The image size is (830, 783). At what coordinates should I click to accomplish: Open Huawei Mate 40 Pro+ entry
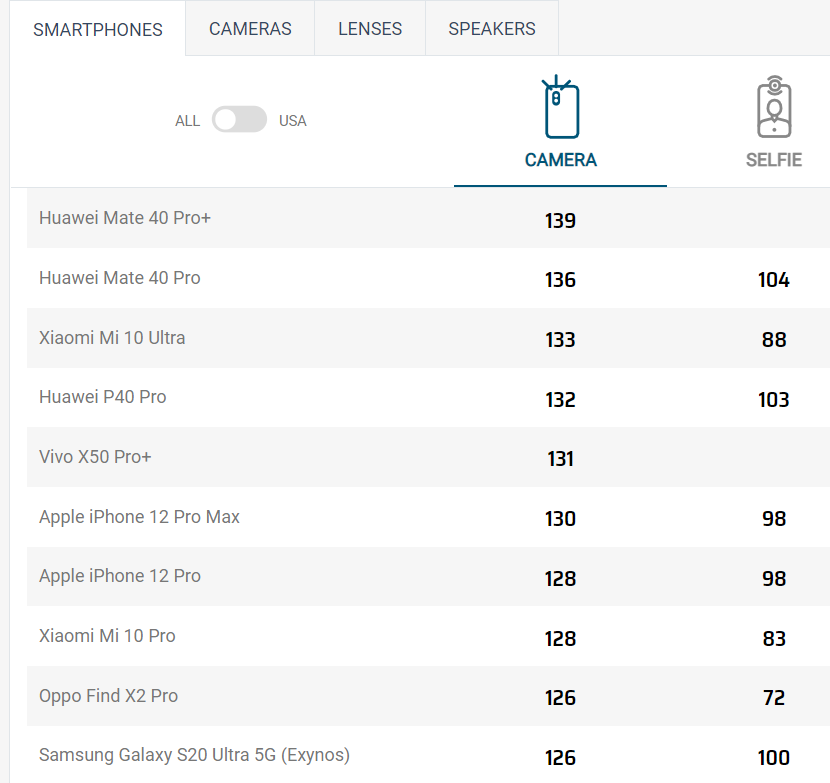point(125,218)
